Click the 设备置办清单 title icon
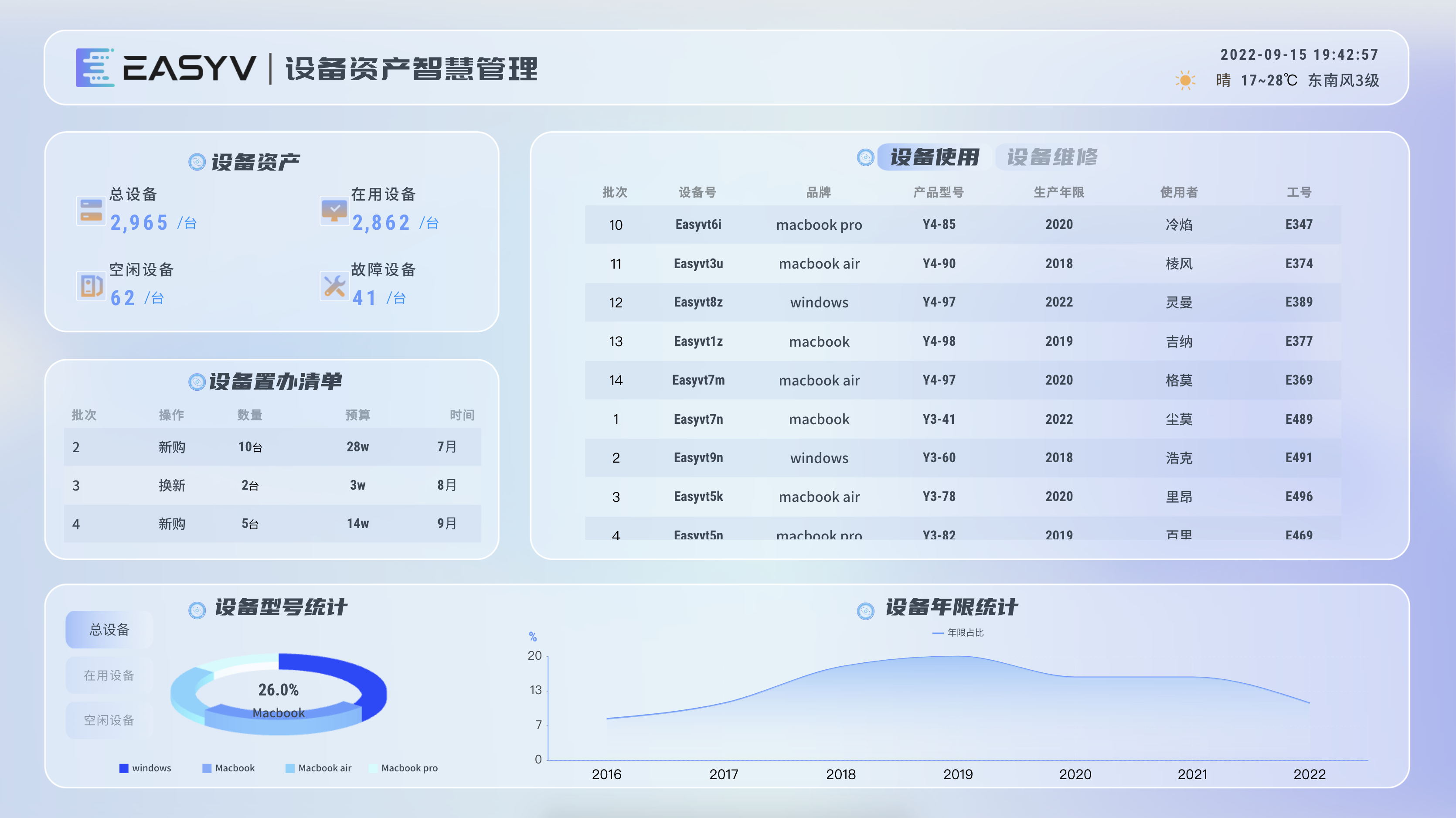Viewport: 1456px width, 818px height. [197, 382]
